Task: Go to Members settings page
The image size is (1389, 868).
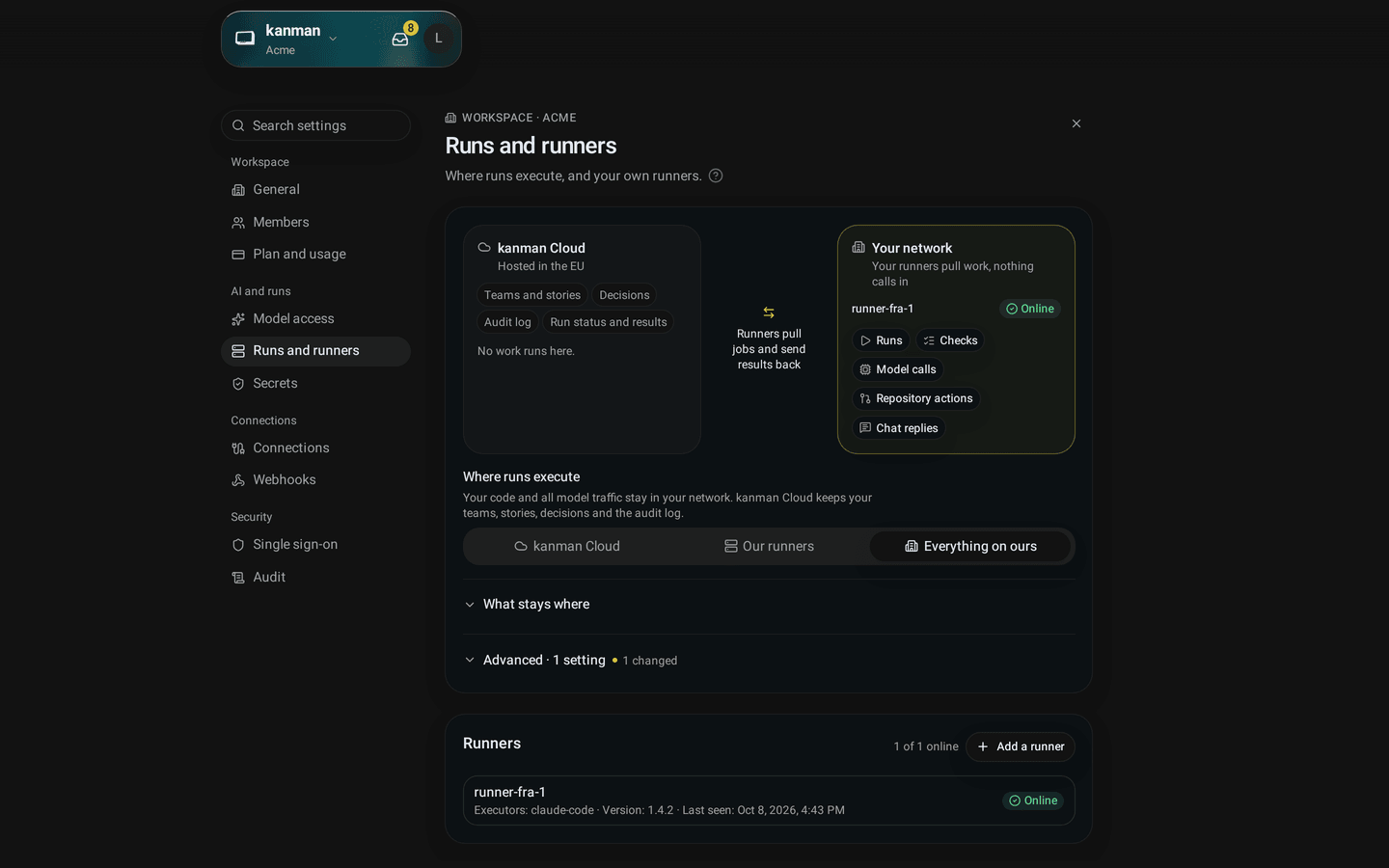Action: coord(315,222)
